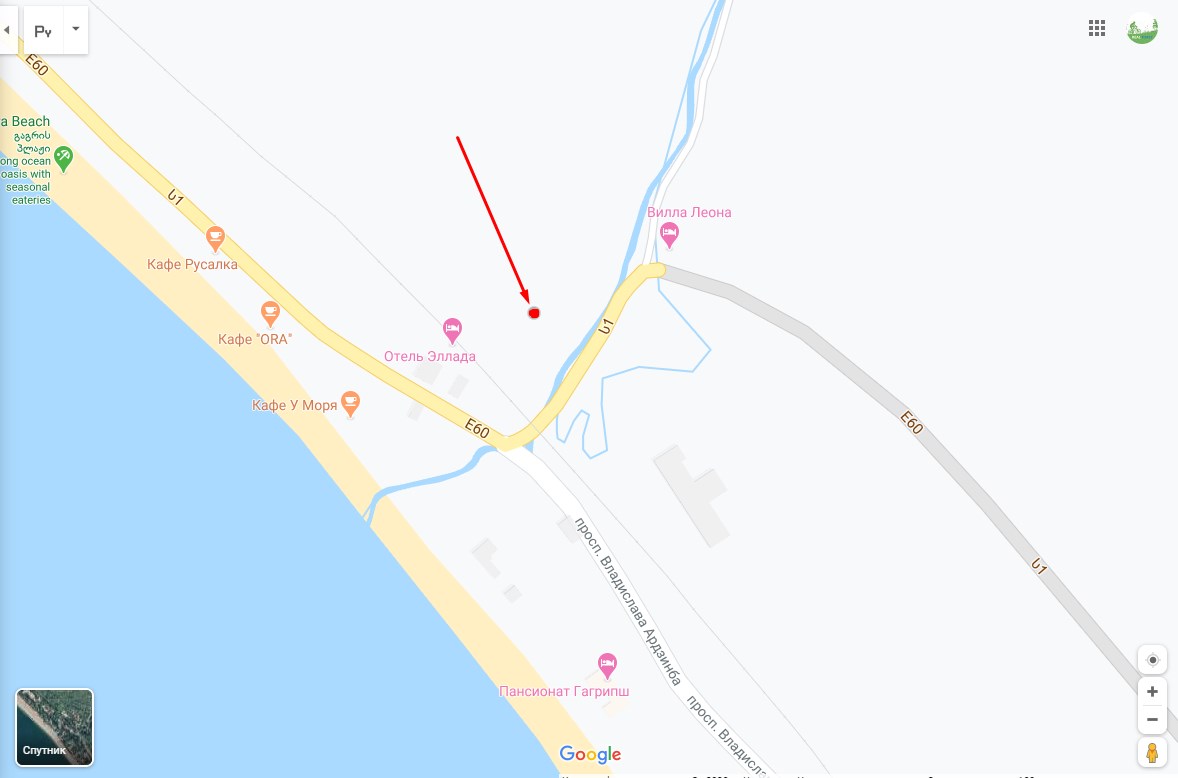Image resolution: width=1178 pixels, height=778 pixels.
Task: Click the Кафе Русалка cafe pin
Action: pyautogui.click(x=215, y=240)
